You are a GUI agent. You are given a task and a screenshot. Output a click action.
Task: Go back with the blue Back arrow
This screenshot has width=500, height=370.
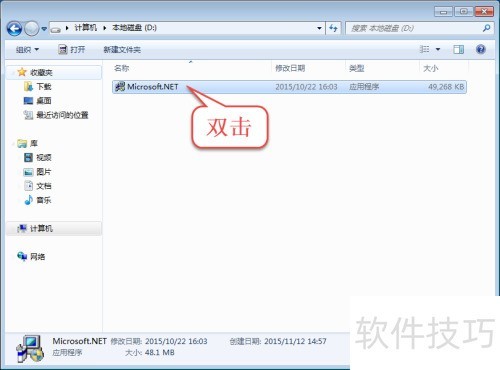[14, 29]
